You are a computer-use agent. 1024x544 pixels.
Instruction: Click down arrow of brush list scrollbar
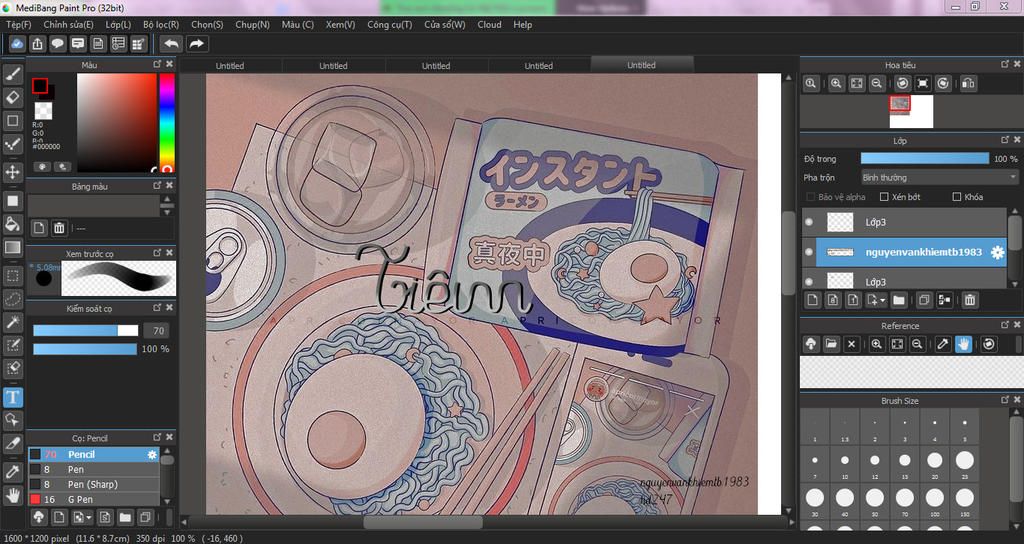[x=167, y=502]
